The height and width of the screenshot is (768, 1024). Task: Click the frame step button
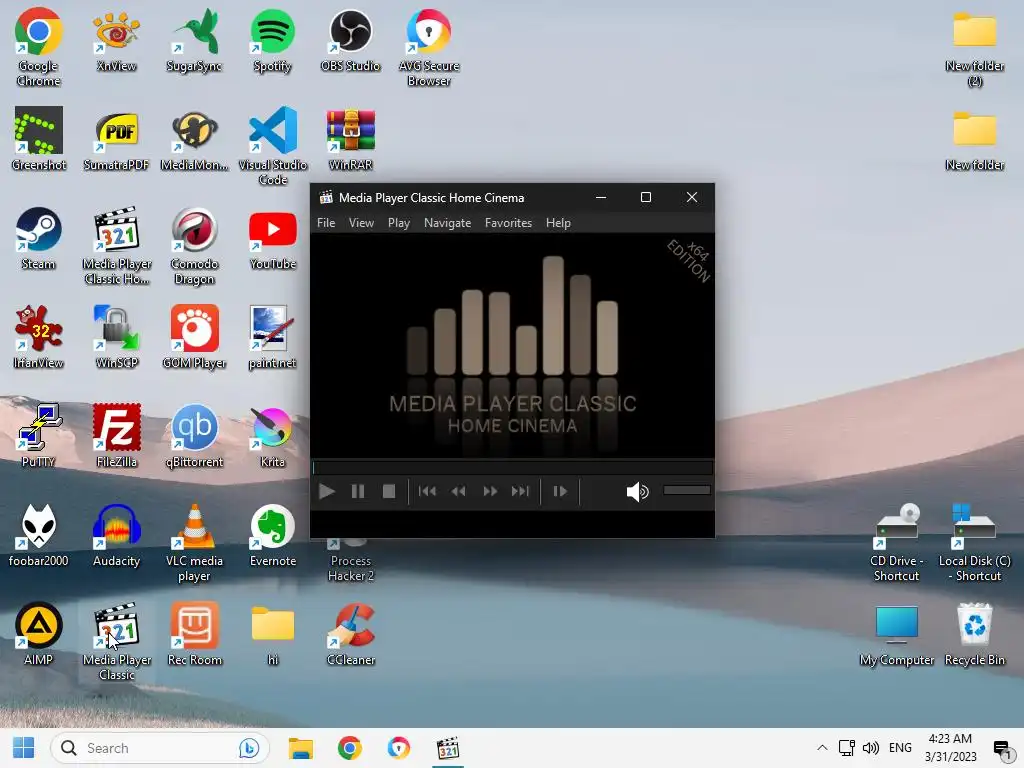click(x=560, y=491)
